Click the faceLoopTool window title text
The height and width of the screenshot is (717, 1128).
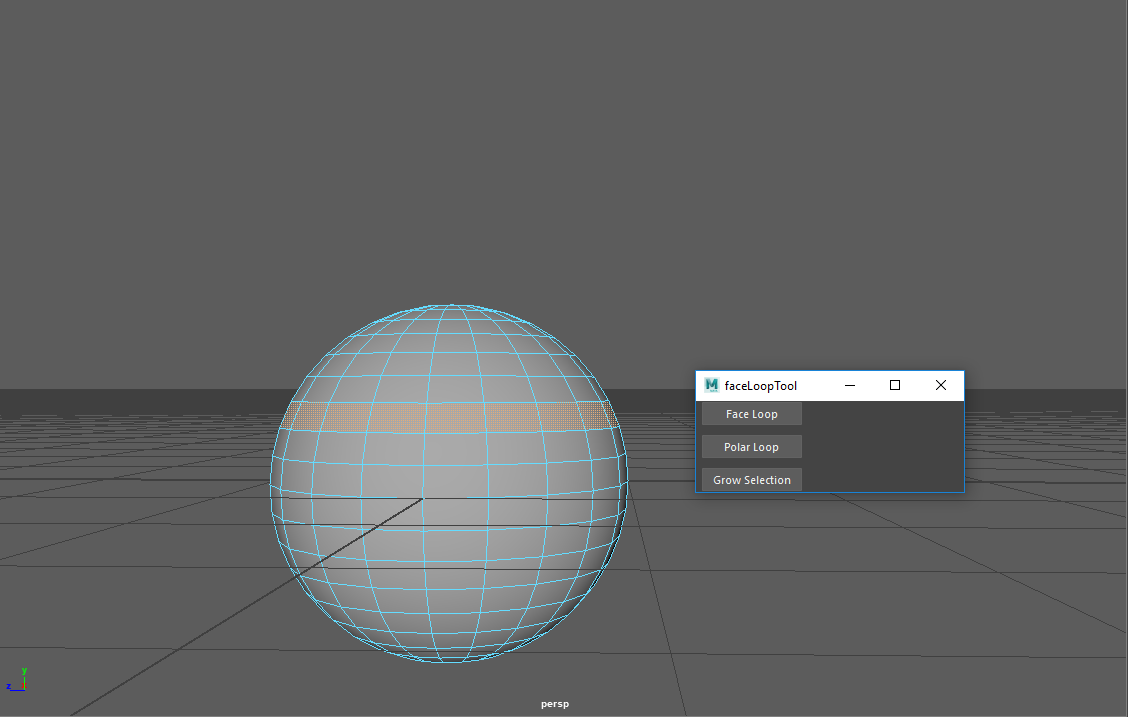coord(760,386)
